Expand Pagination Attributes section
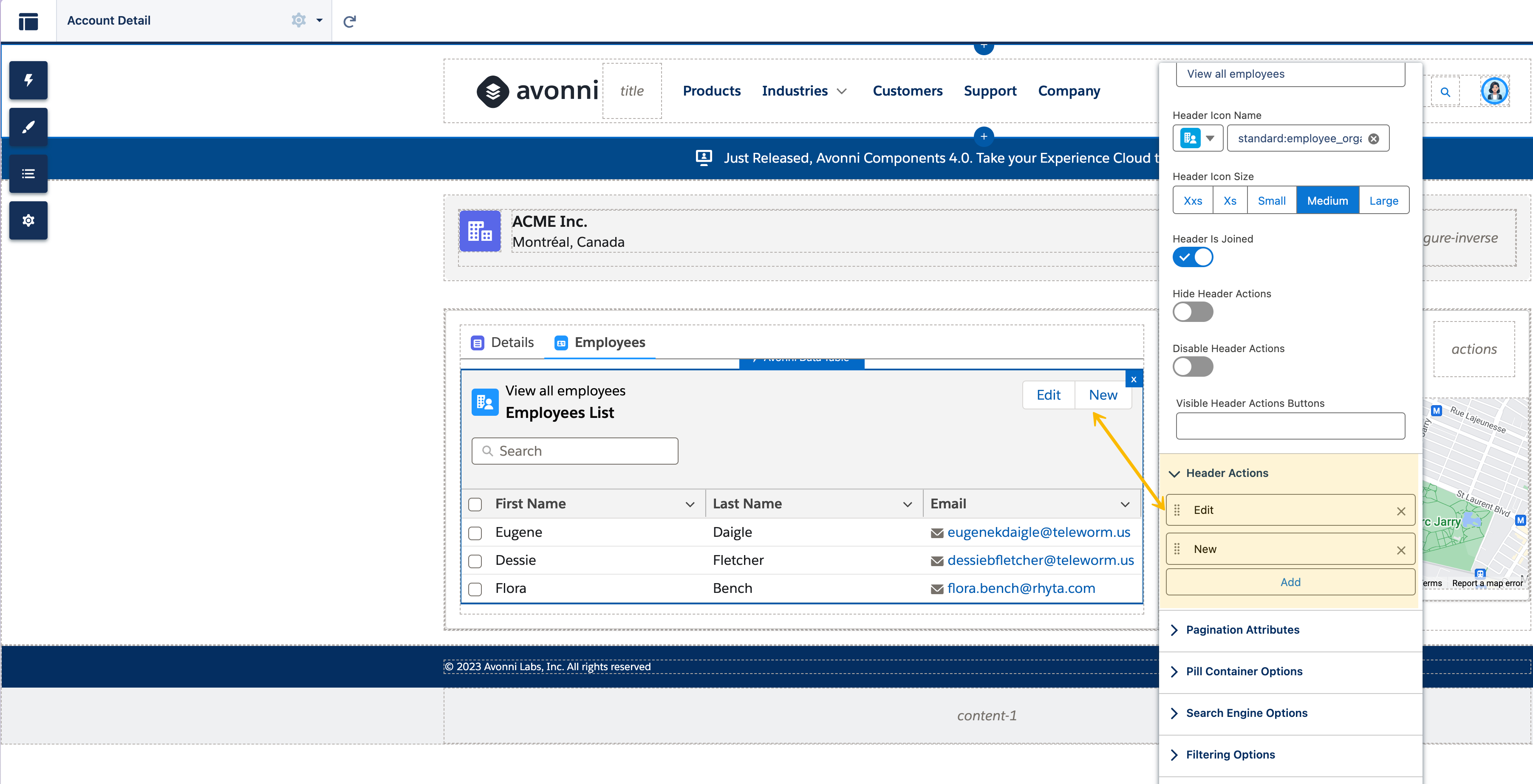Screen dimensions: 1533x784 (1242, 630)
